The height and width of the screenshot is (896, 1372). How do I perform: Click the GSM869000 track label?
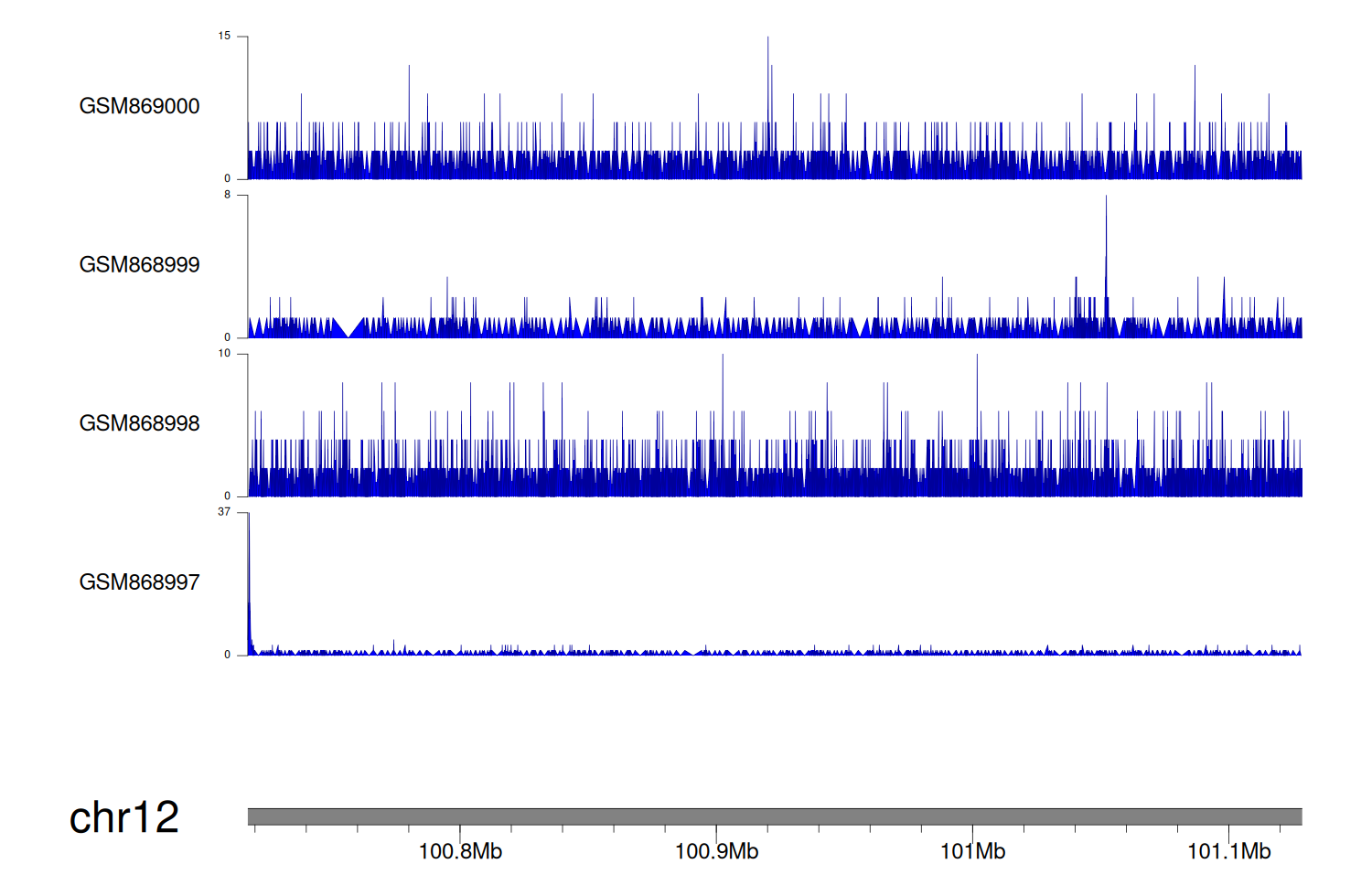coord(139,106)
